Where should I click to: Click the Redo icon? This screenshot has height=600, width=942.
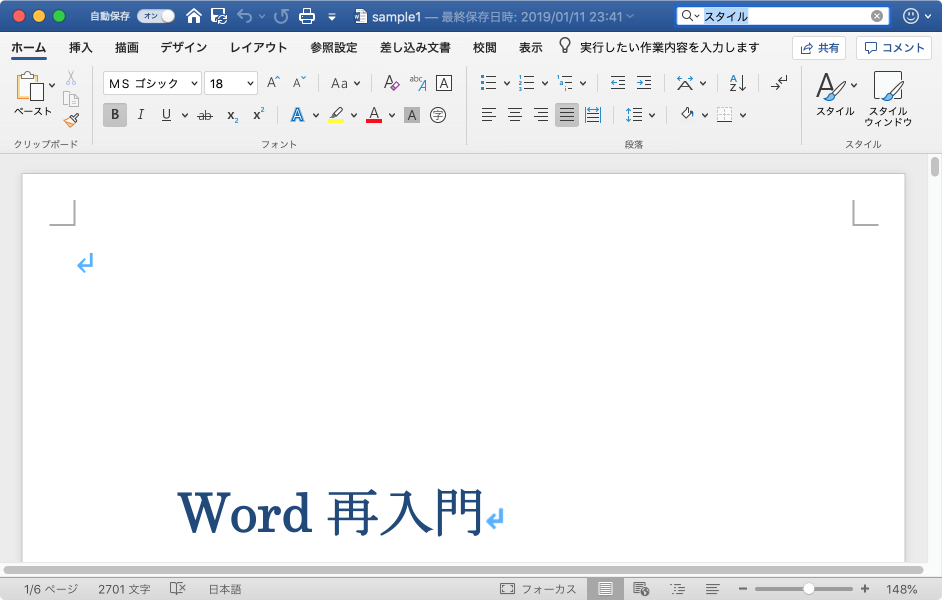coord(281,16)
